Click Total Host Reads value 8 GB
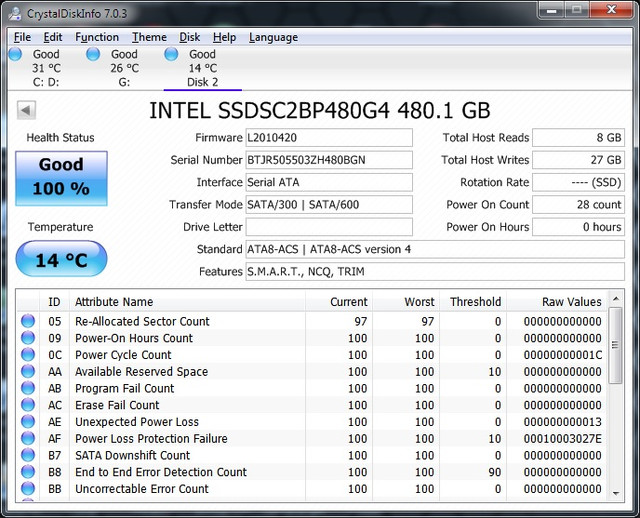This screenshot has width=640, height=518. [x=578, y=138]
